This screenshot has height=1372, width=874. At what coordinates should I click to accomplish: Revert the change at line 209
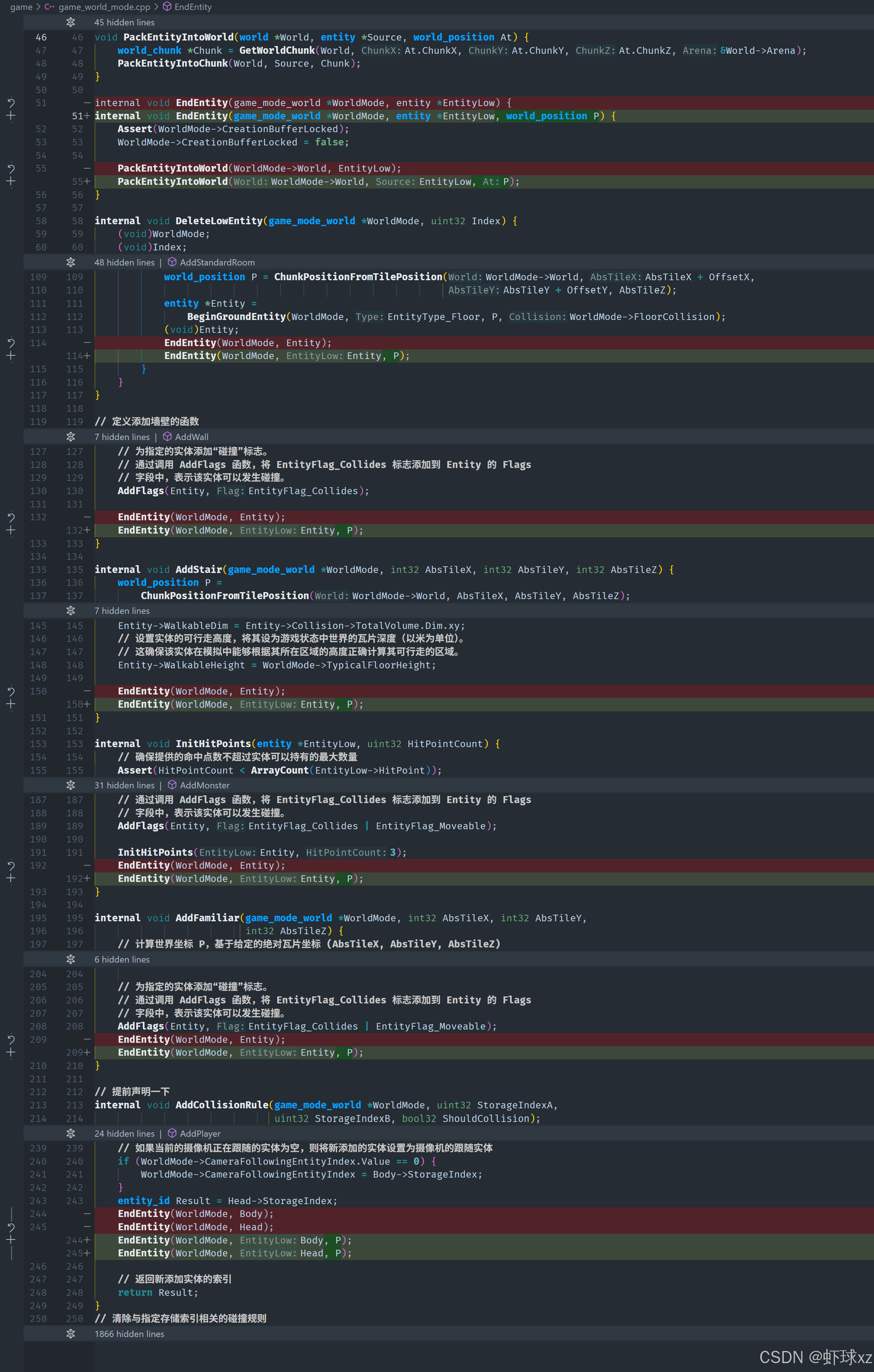[x=11, y=1039]
